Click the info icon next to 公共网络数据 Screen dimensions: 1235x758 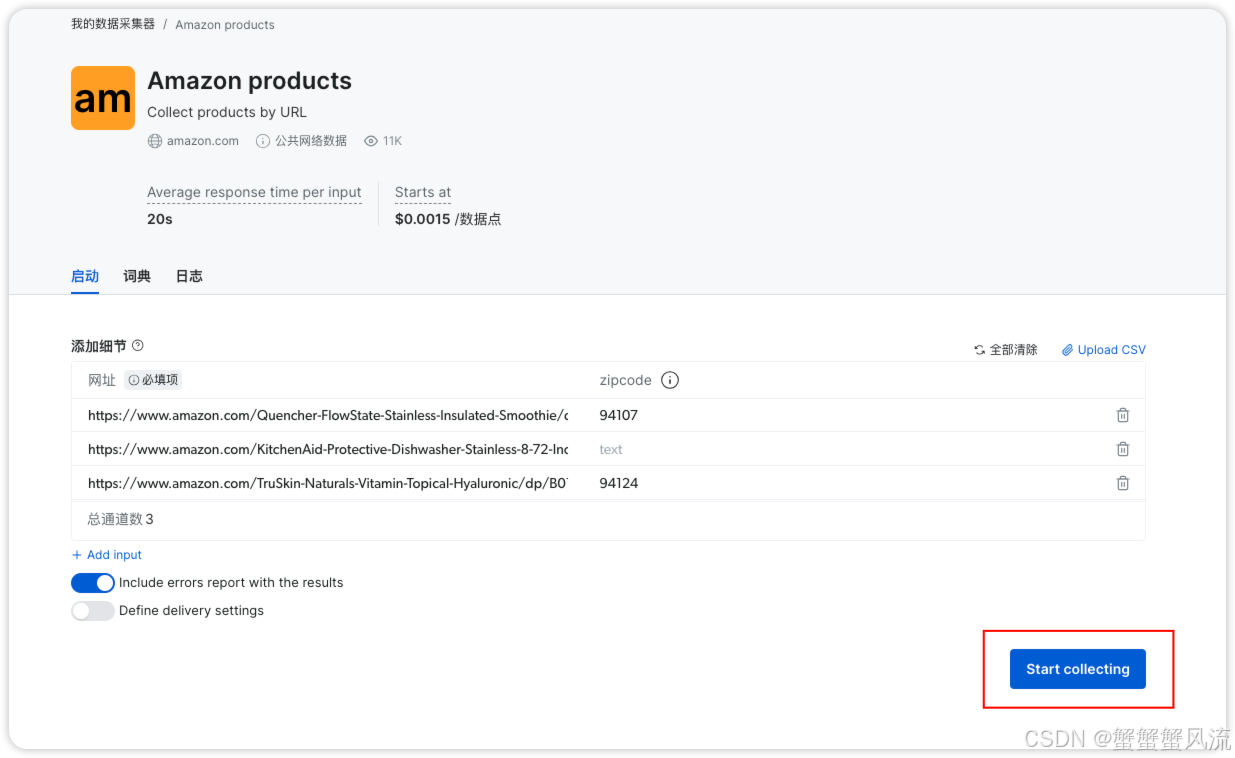click(263, 141)
